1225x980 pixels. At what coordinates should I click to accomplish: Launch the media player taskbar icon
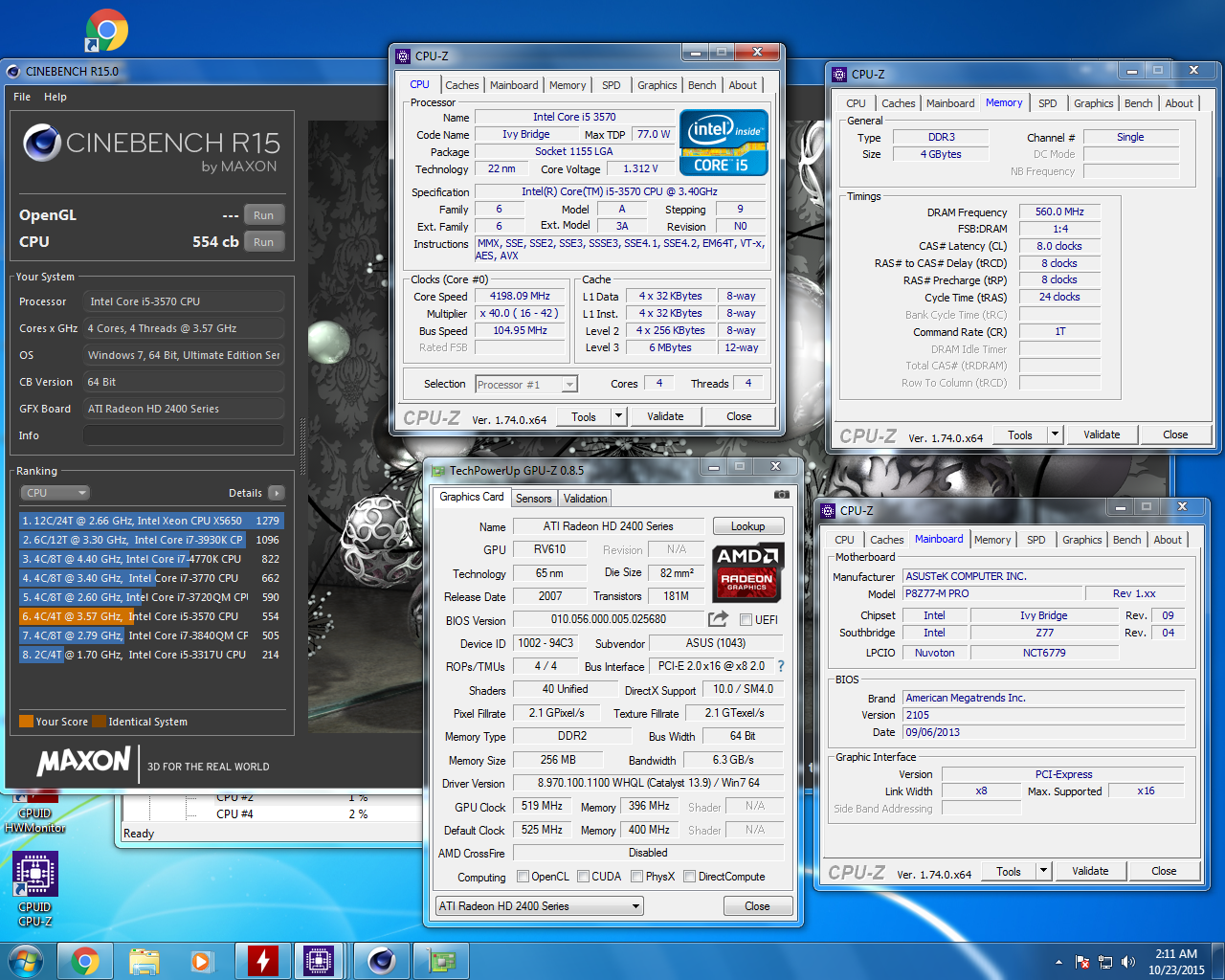click(x=201, y=960)
